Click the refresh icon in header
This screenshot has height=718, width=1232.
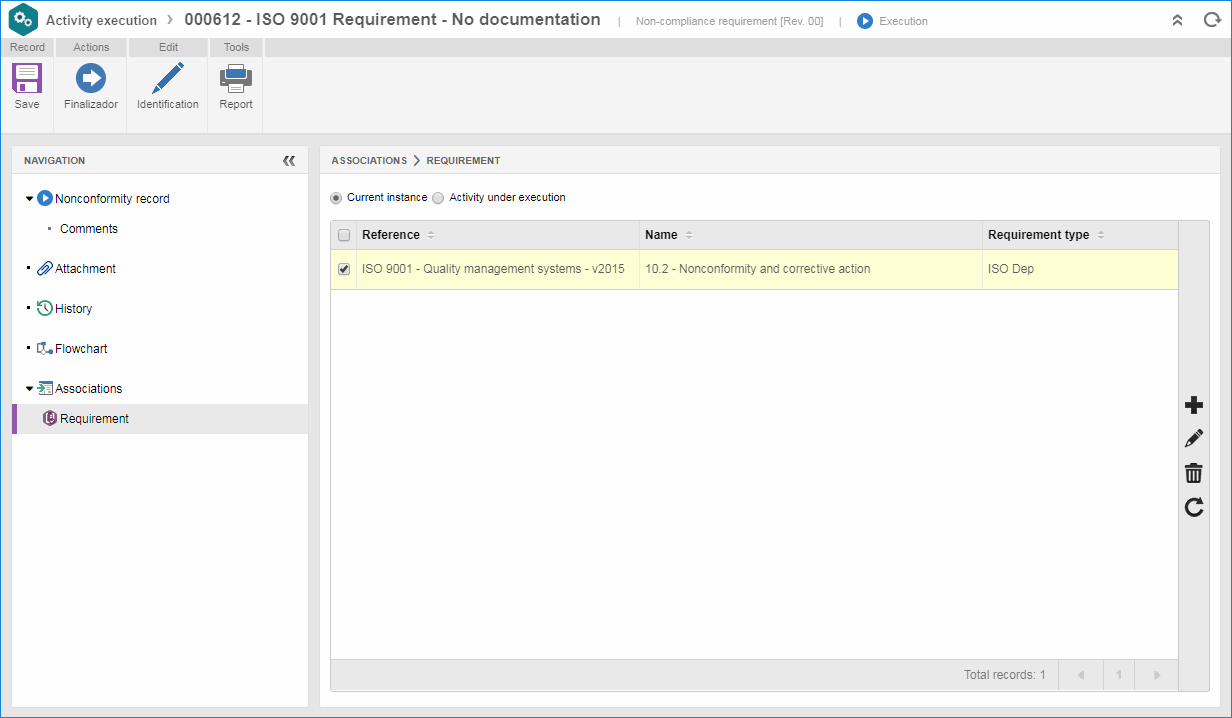point(1212,20)
